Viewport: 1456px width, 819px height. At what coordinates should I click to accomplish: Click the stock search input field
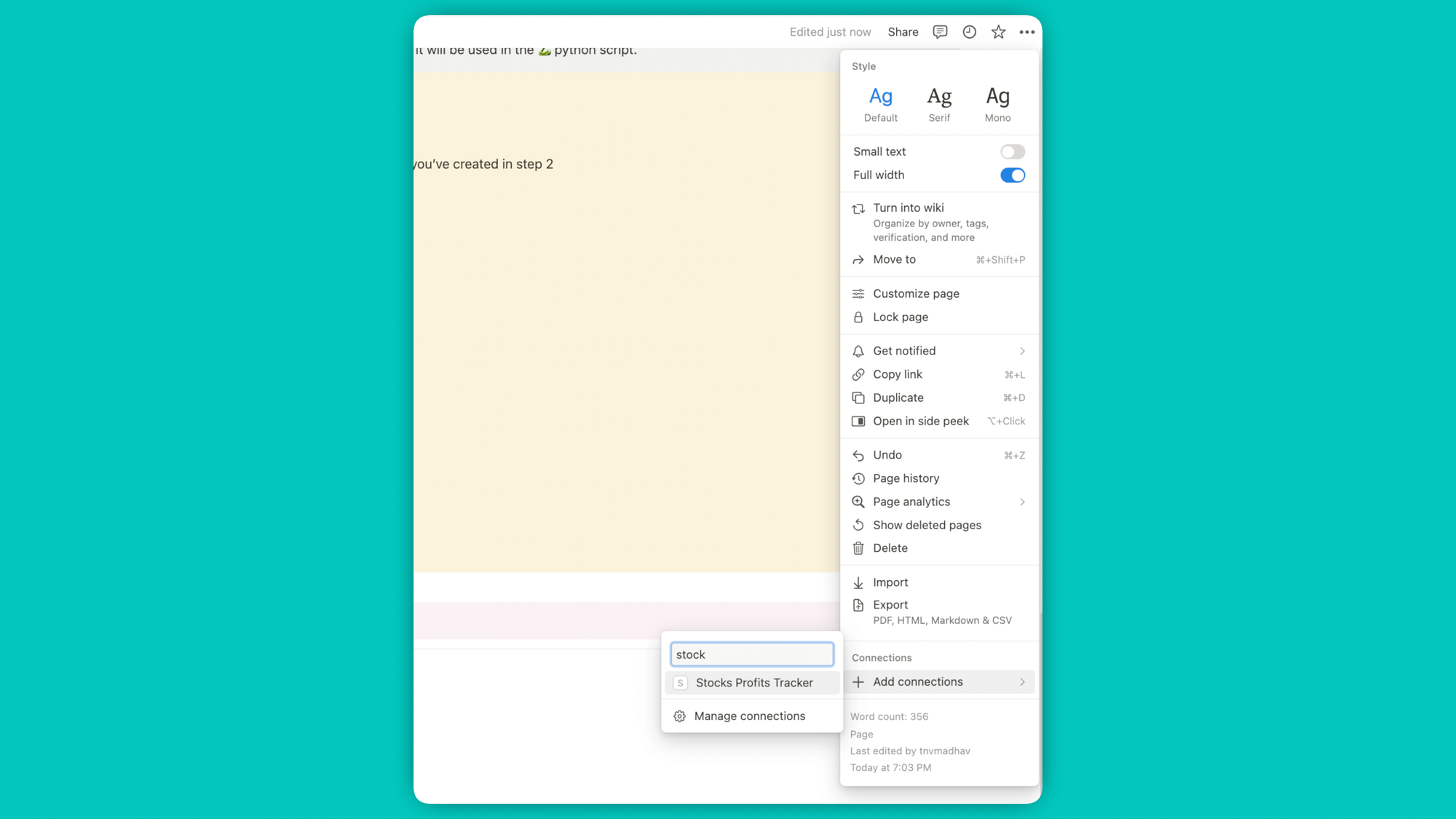tap(751, 654)
